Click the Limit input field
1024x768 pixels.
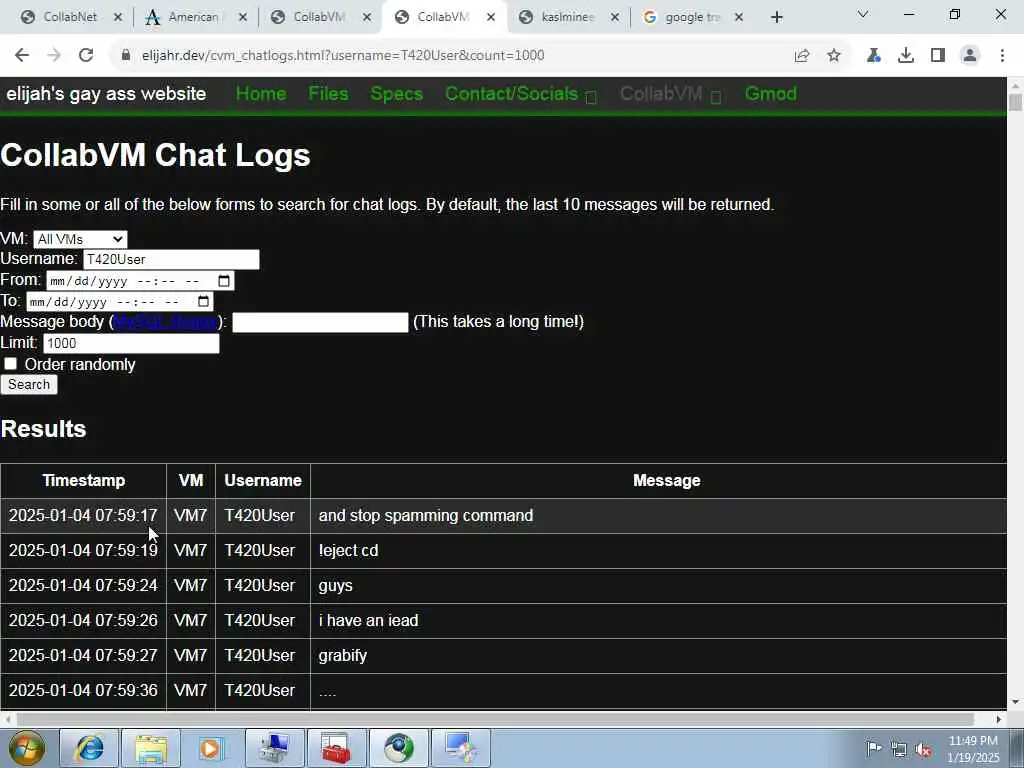131,344
